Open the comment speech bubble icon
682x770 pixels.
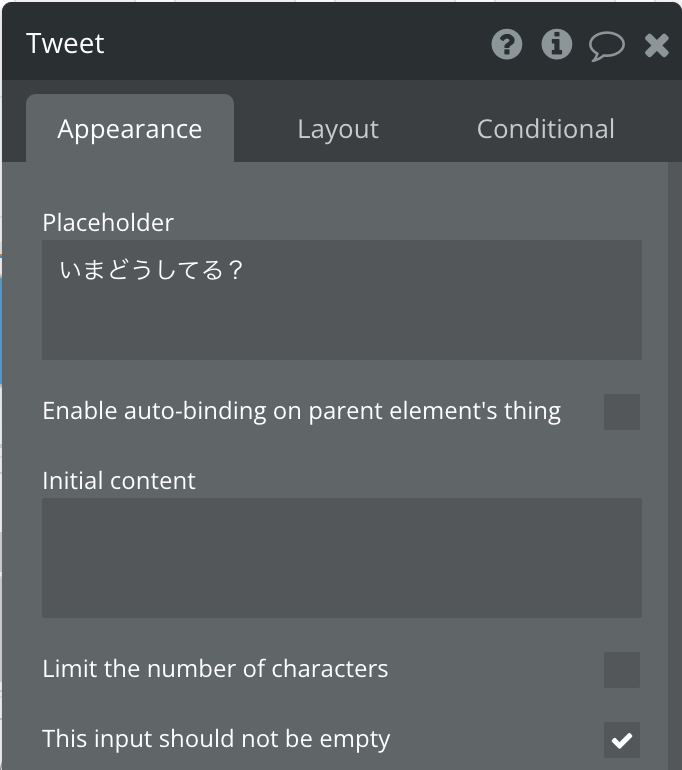pyautogui.click(x=607, y=46)
